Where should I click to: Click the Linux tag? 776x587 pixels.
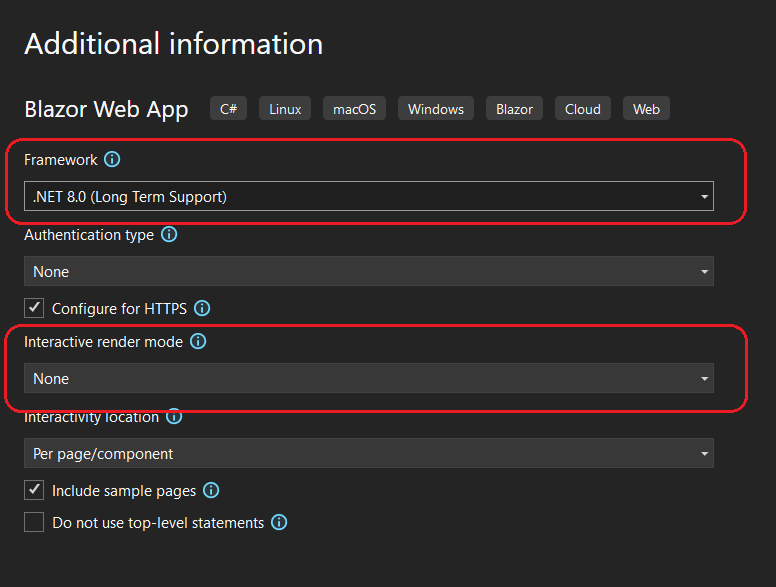(x=285, y=109)
